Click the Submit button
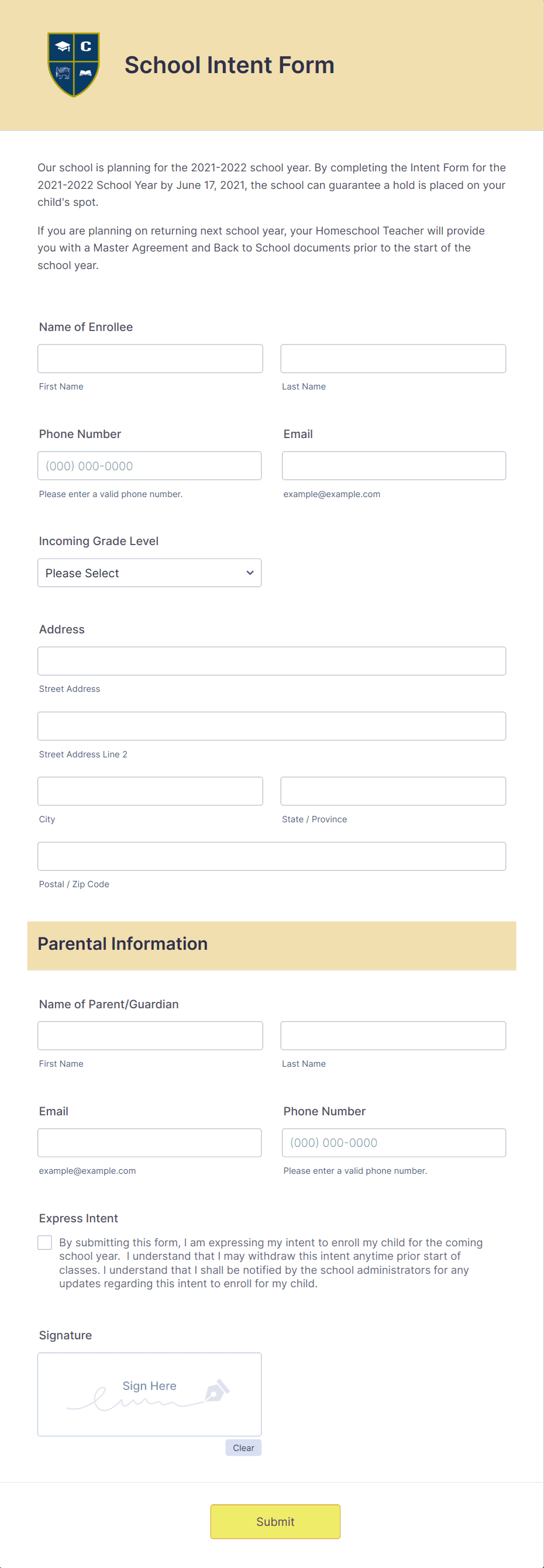The image size is (544, 1568). [275, 1522]
